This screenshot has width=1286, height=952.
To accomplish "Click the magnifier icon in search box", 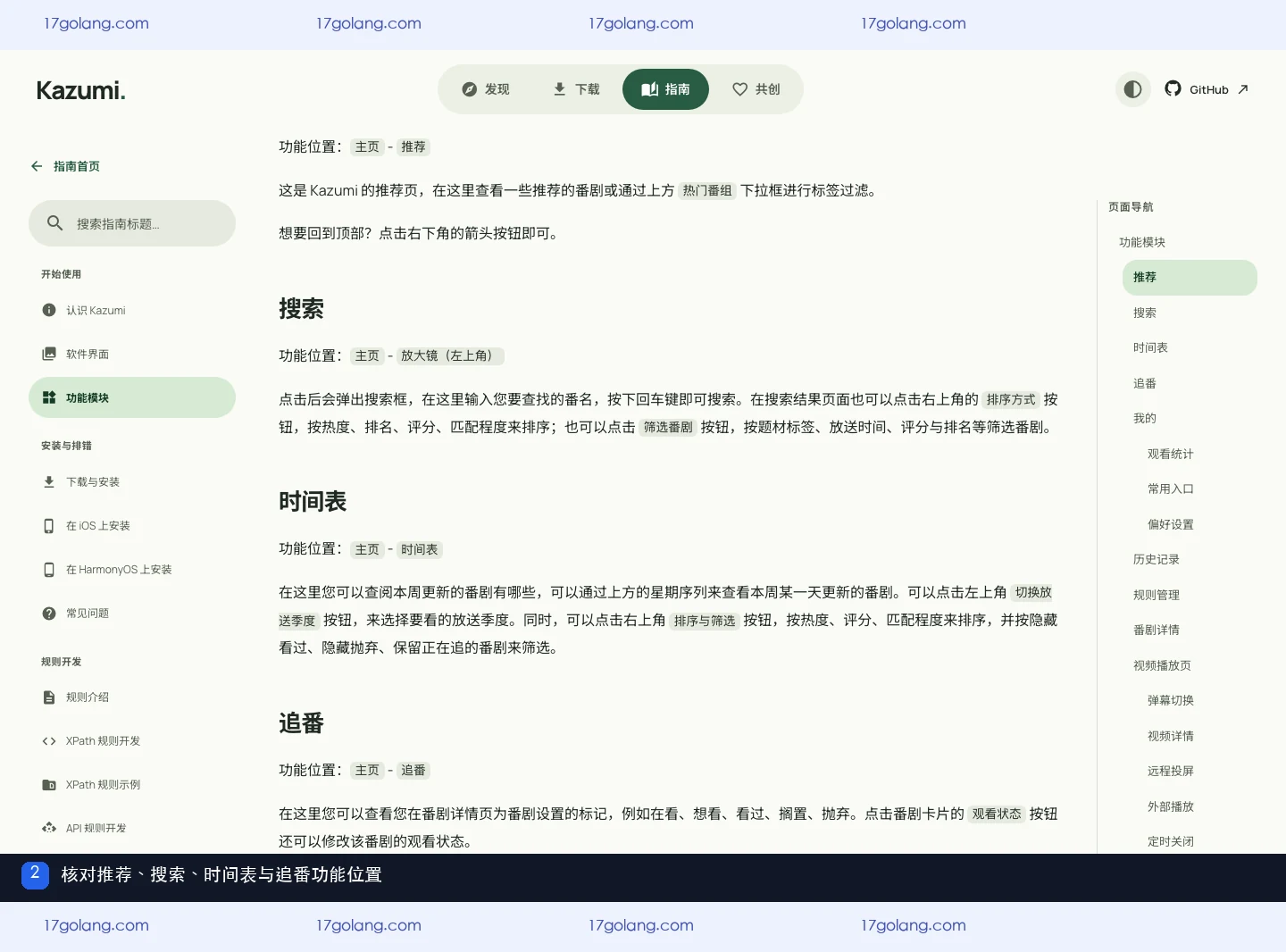I will (54, 223).
